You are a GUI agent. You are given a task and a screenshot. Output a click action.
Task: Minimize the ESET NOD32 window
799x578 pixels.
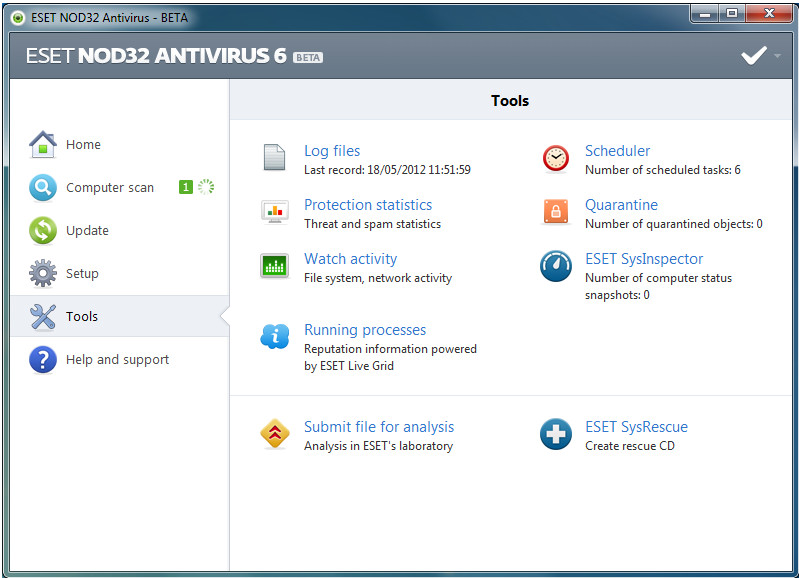705,14
